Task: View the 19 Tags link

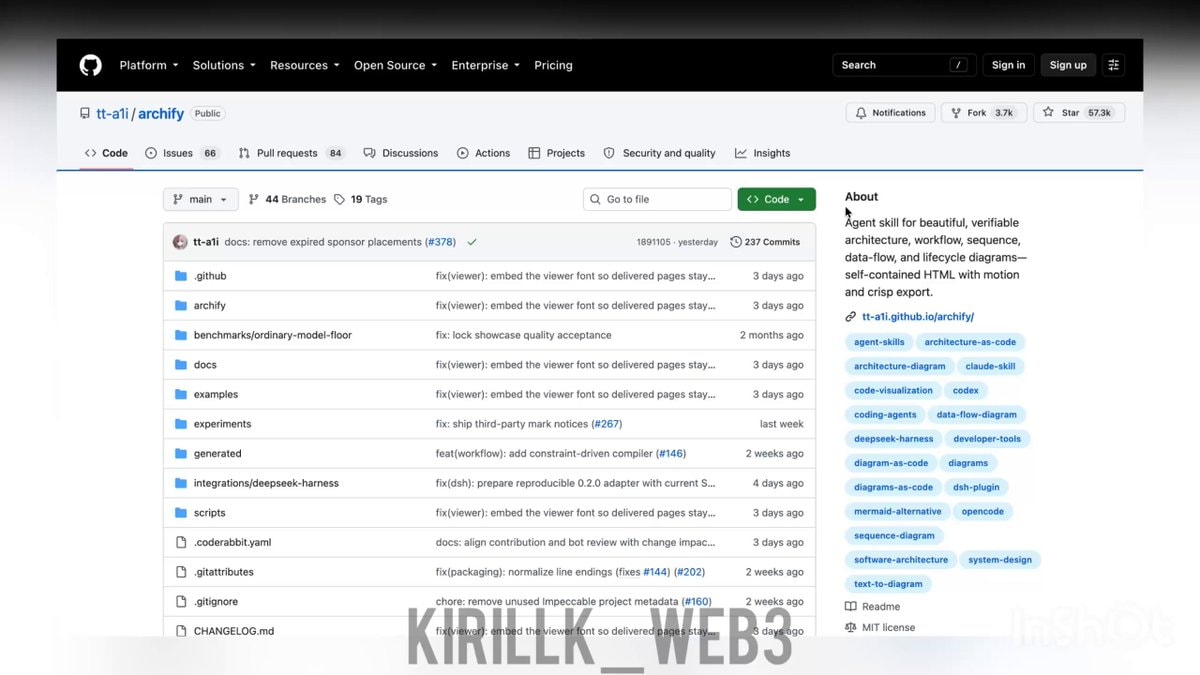Action: pos(360,199)
